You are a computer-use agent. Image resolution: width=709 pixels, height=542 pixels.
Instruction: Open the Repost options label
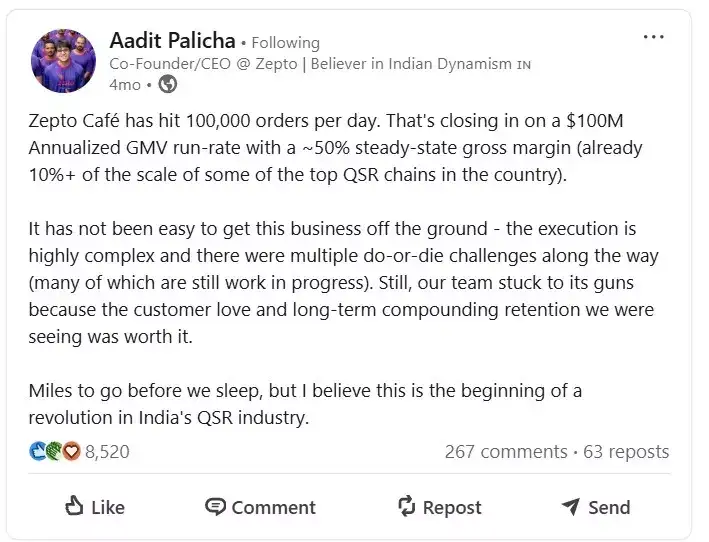[452, 508]
